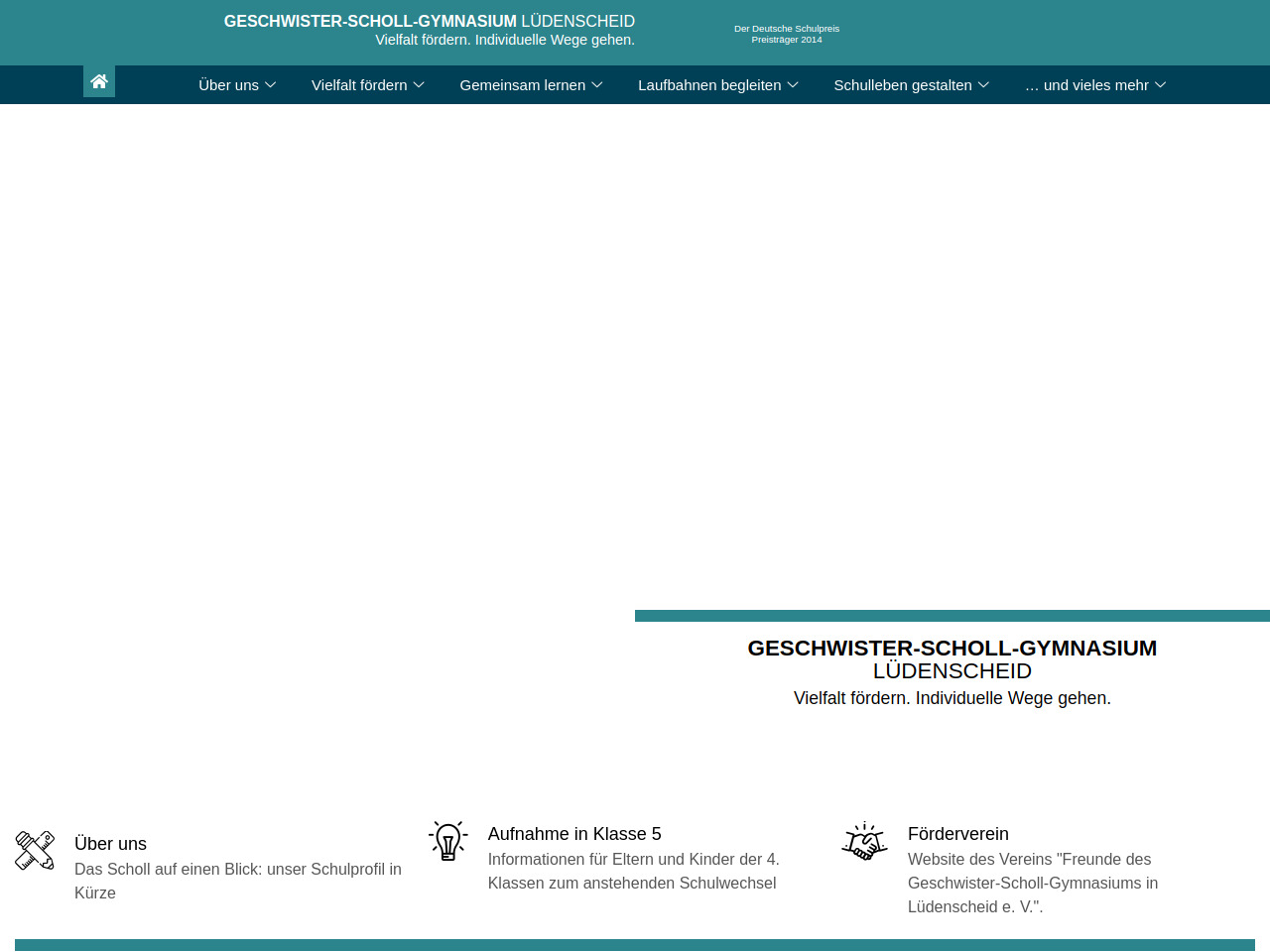
Task: Expand the Gemeinsam lernen chevron arrow
Action: (597, 85)
